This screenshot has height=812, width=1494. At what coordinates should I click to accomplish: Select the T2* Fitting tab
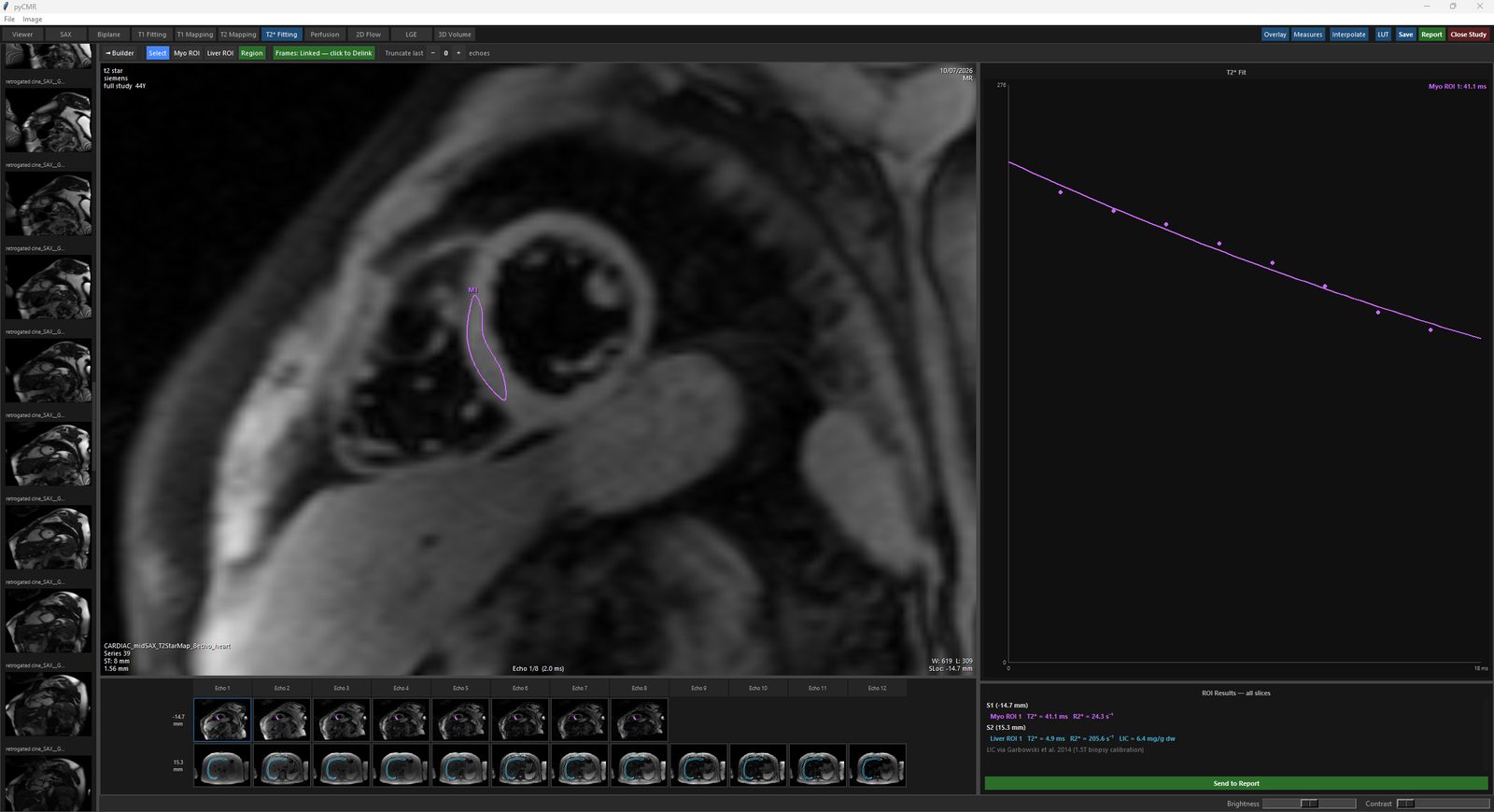(x=281, y=35)
